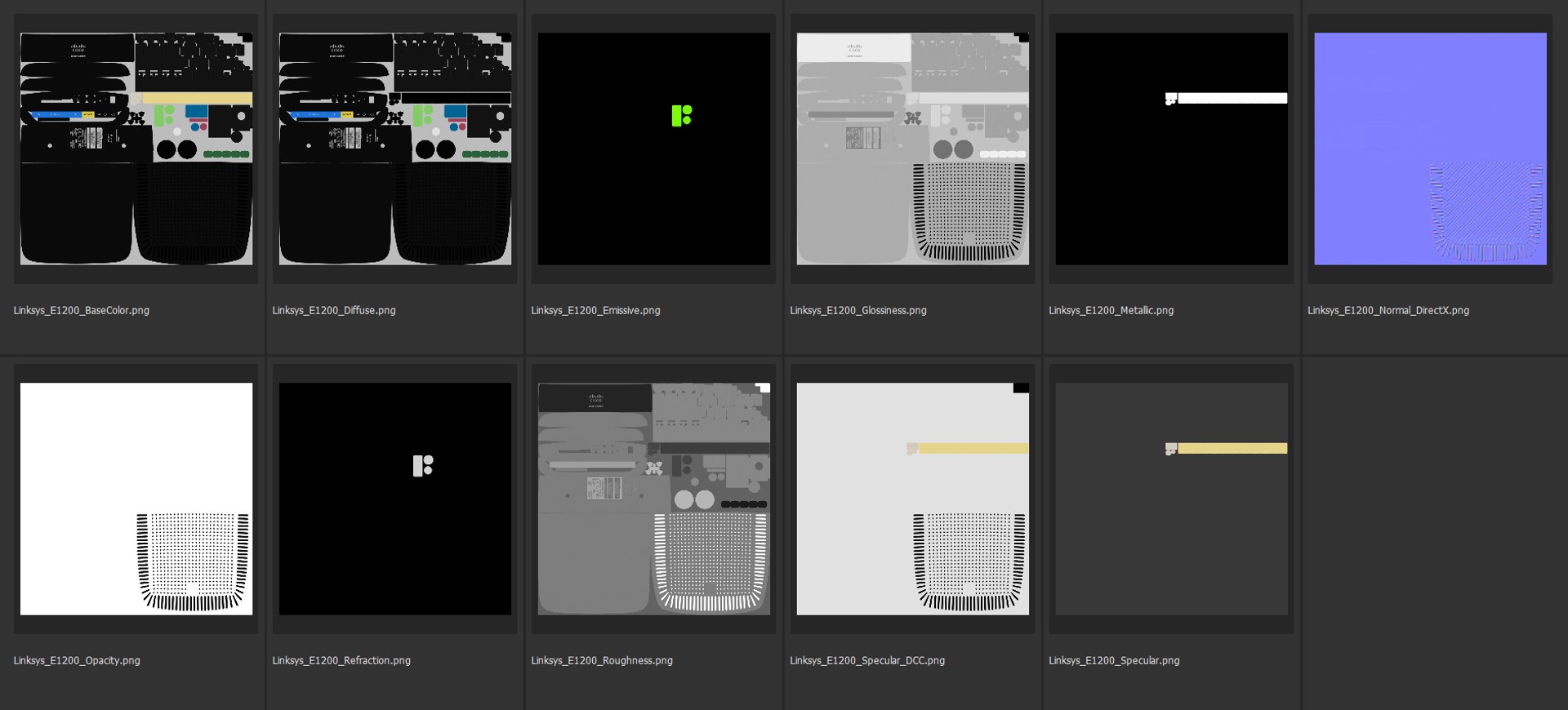Click the Linksys_E1200_Roughness.png file name
Image resolution: width=1568 pixels, height=710 pixels.
[x=602, y=661]
